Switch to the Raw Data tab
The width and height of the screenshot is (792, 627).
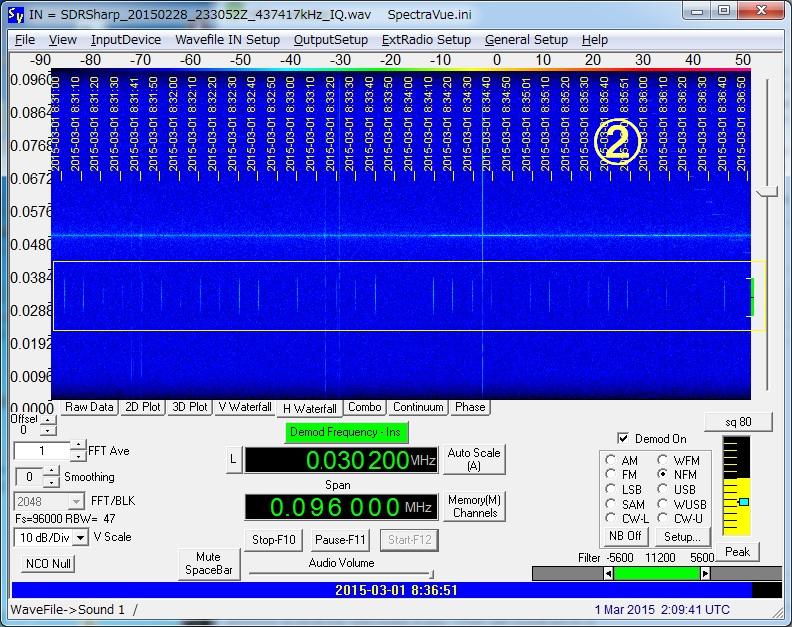coord(89,407)
